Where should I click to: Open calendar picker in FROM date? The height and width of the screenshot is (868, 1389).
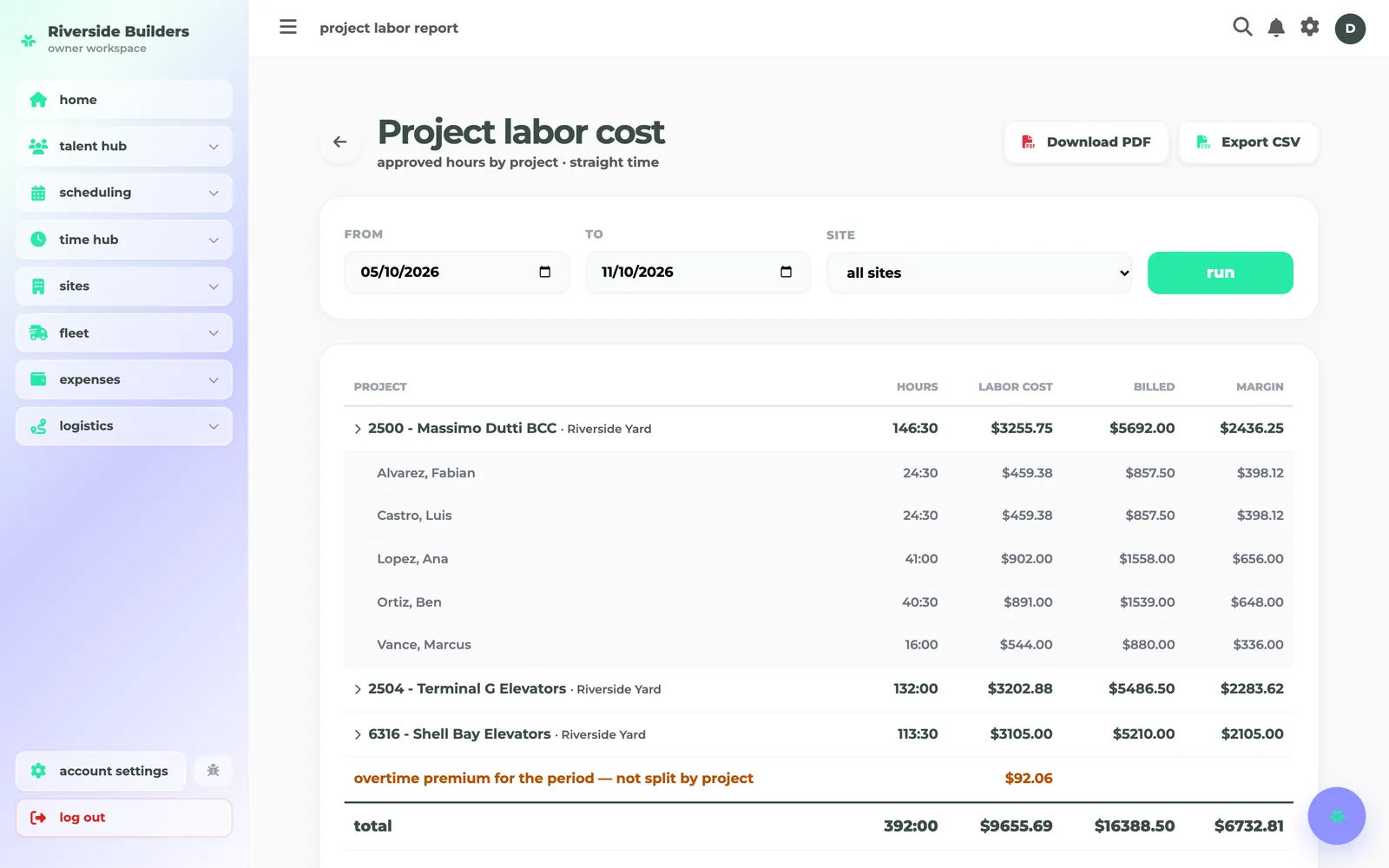[545, 272]
